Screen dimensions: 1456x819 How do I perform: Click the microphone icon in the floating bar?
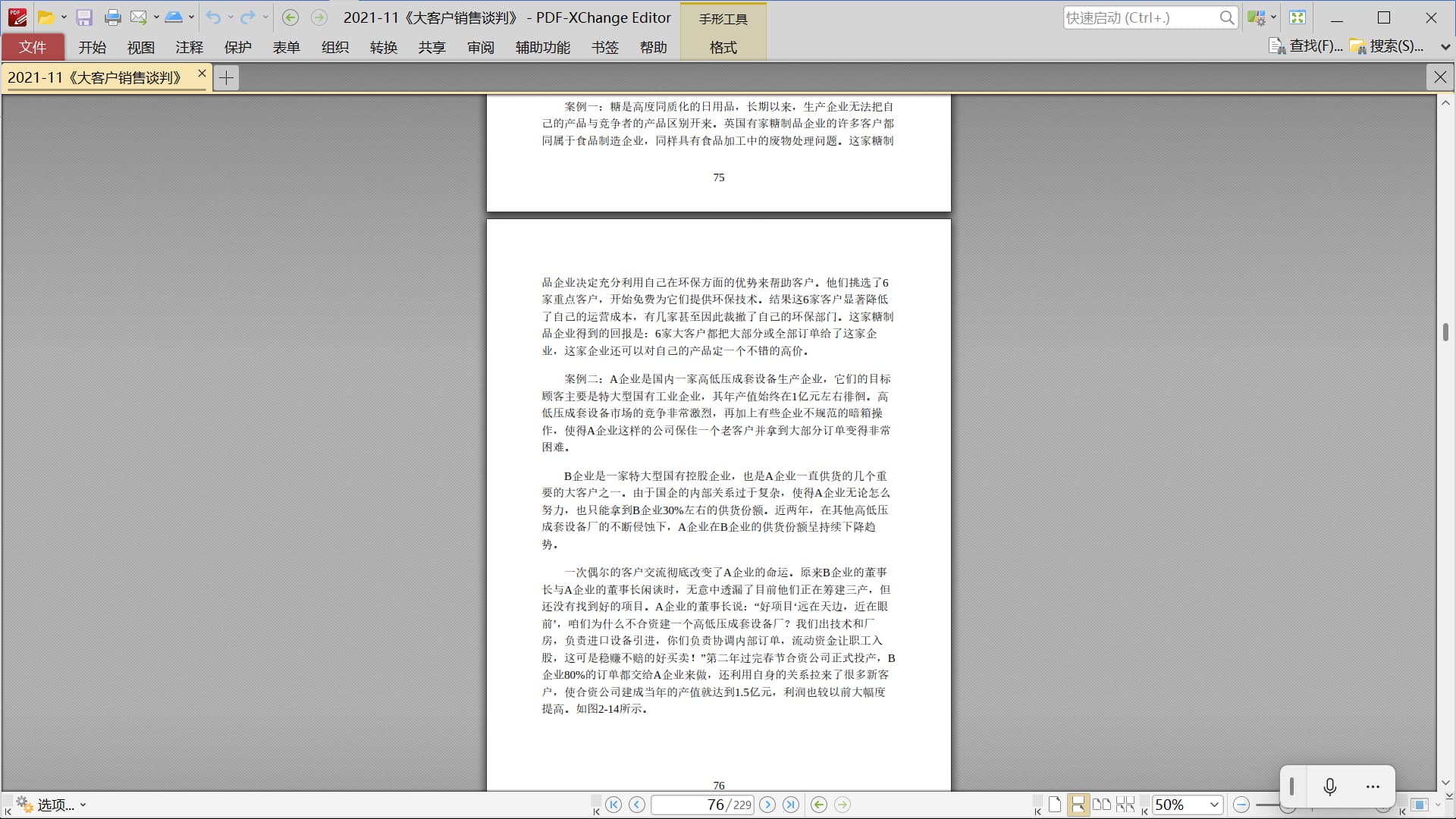(x=1329, y=786)
